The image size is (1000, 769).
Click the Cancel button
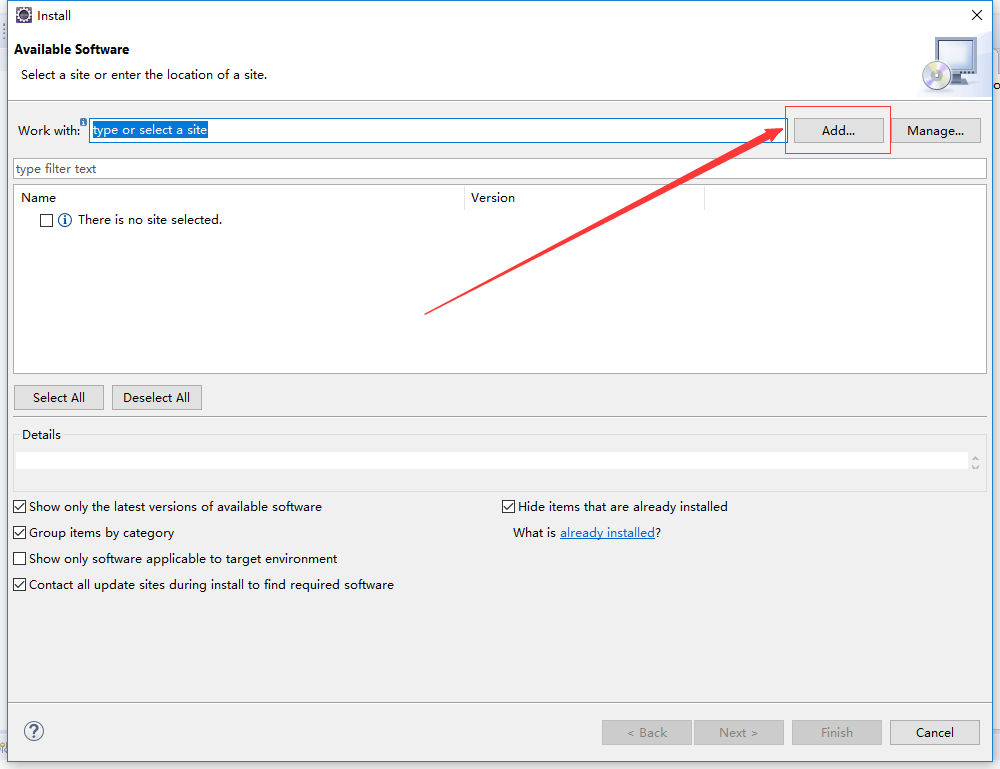[x=935, y=733]
